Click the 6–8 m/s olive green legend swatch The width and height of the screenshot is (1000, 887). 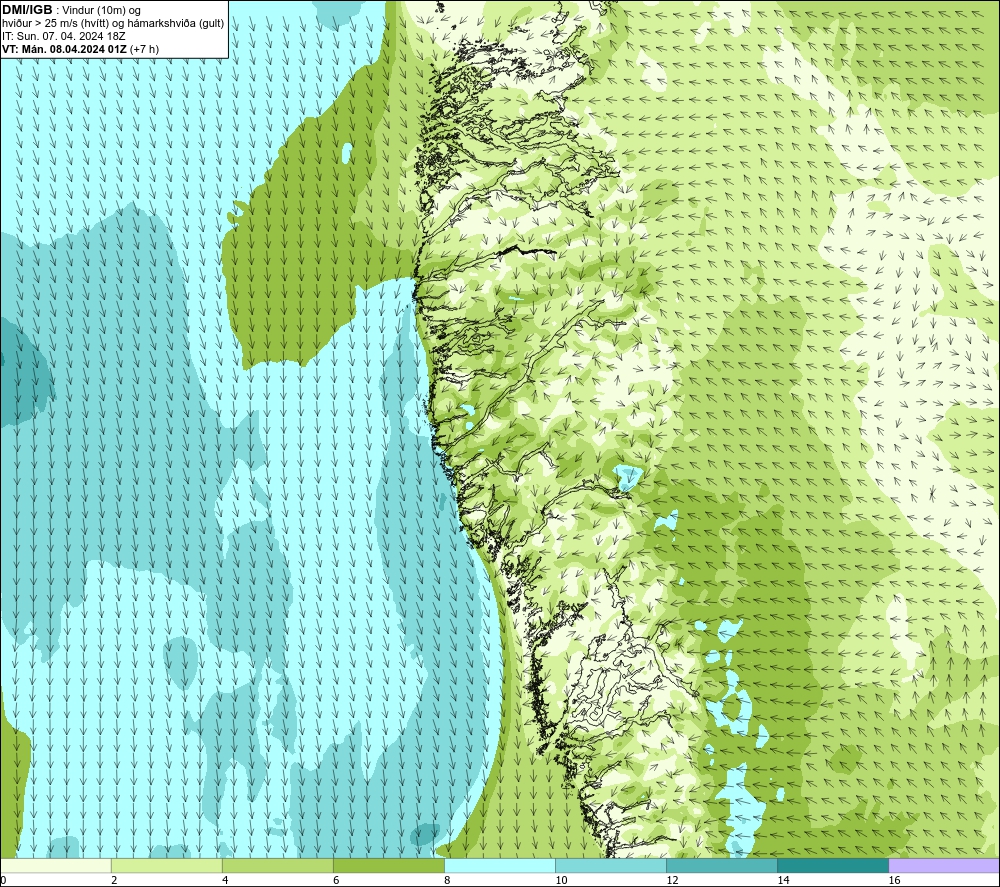click(x=389, y=865)
